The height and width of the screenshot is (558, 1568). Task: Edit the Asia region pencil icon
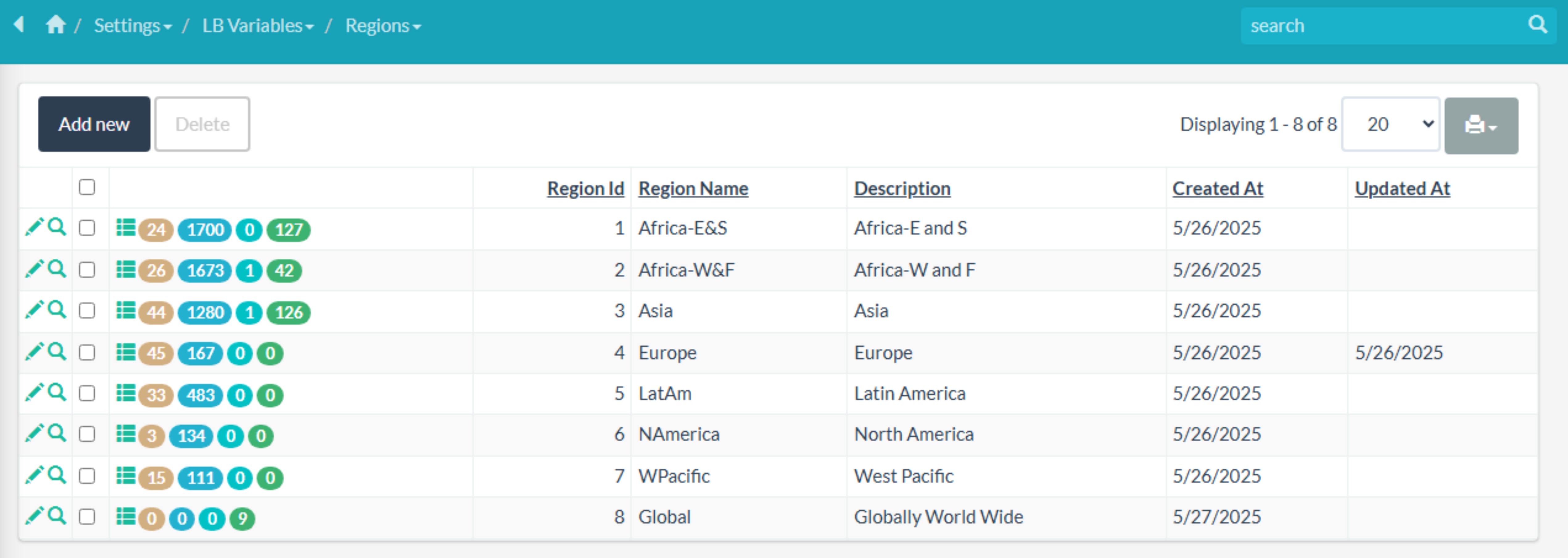[34, 310]
